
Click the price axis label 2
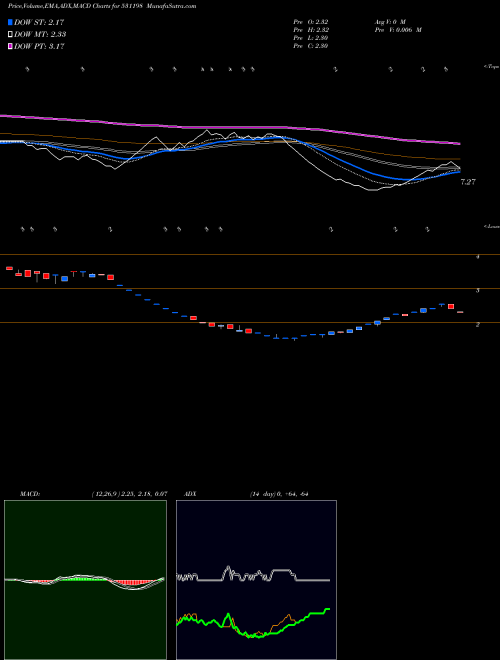tap(478, 325)
